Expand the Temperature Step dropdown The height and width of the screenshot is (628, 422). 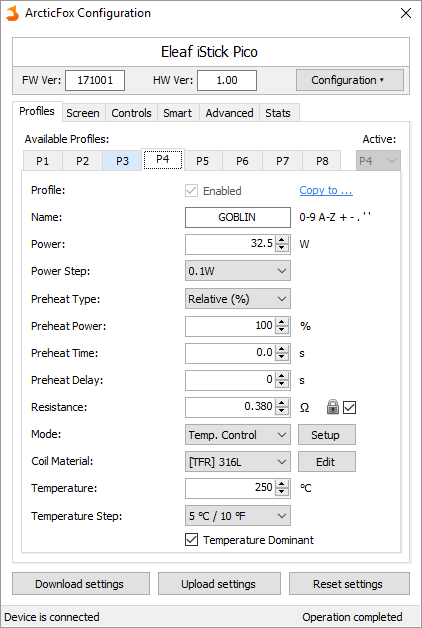(238, 516)
